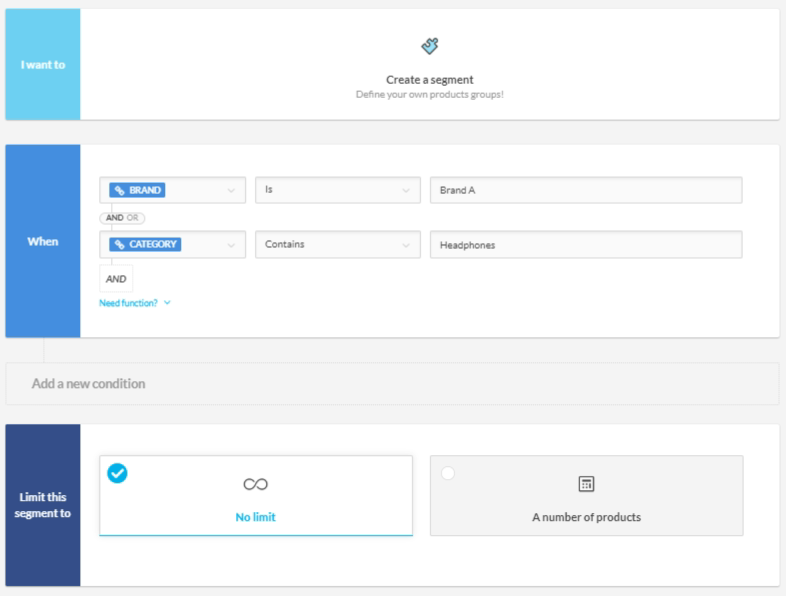This screenshot has width=786, height=596.
Task: Click the 'When' side label
Action: pyautogui.click(x=43, y=242)
